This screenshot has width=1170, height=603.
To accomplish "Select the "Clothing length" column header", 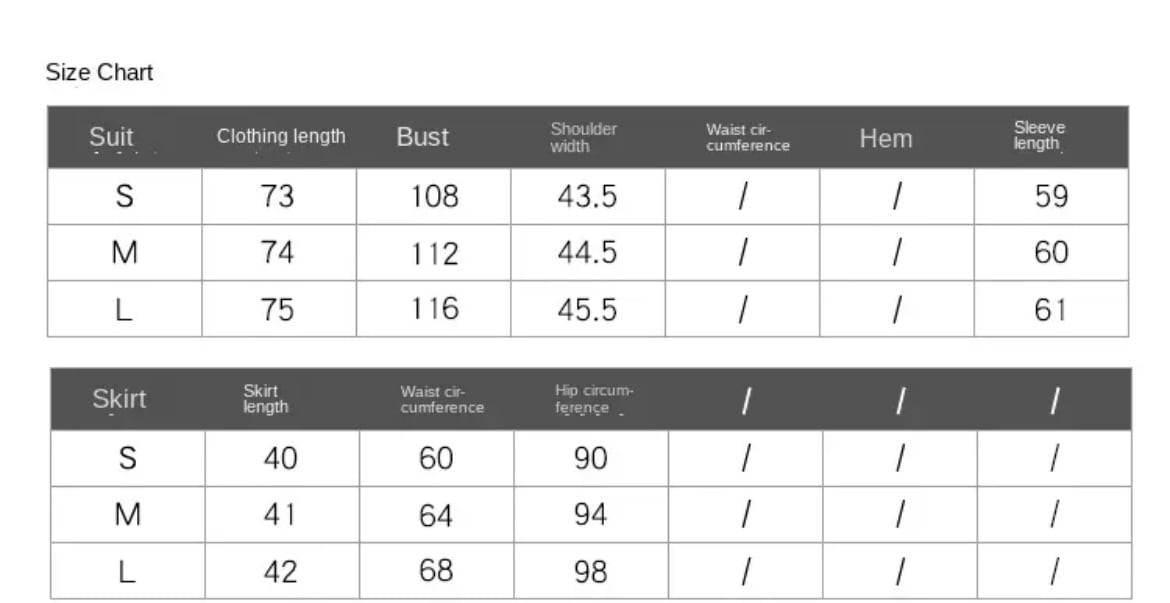I will coord(281,136).
